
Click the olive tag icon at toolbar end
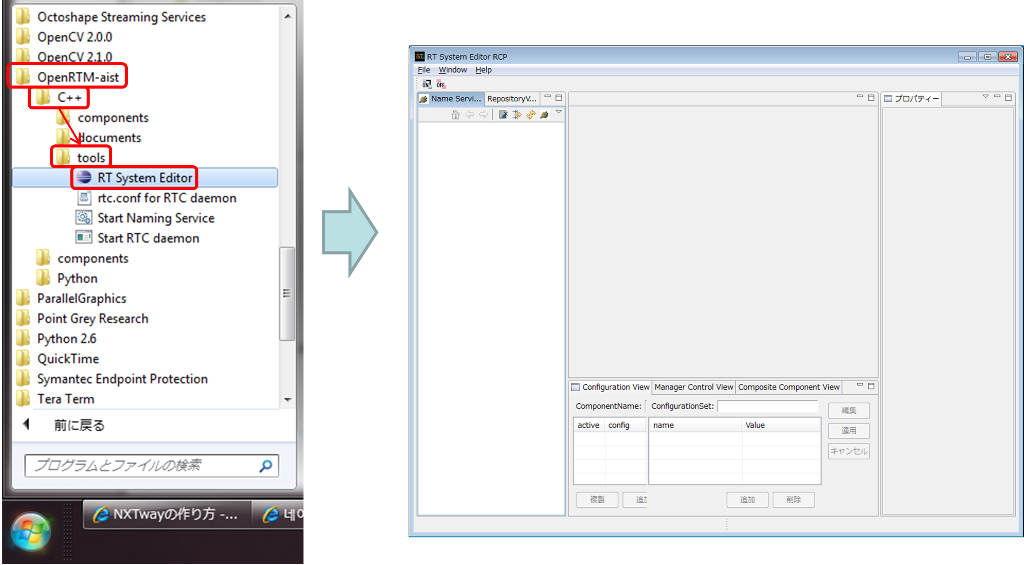pyautogui.click(x=545, y=114)
